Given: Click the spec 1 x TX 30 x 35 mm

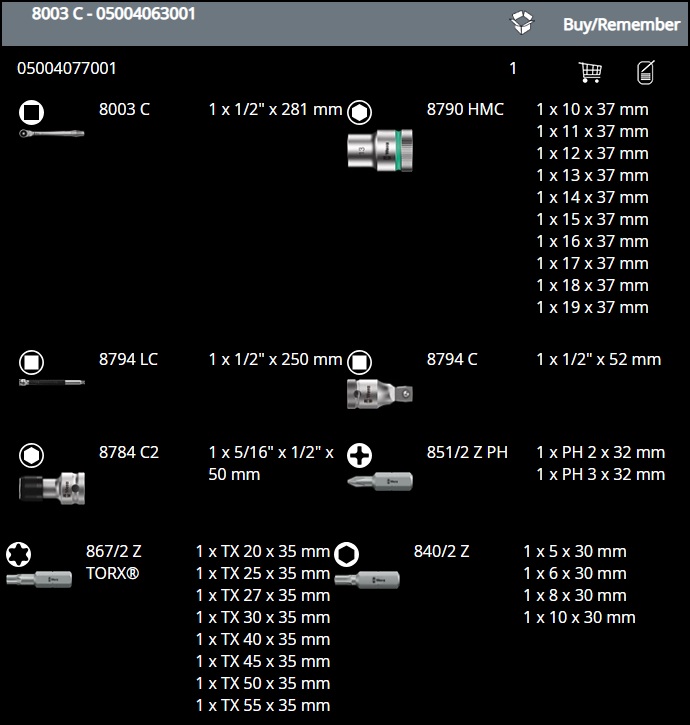Looking at the screenshot, I should click(x=263, y=617).
